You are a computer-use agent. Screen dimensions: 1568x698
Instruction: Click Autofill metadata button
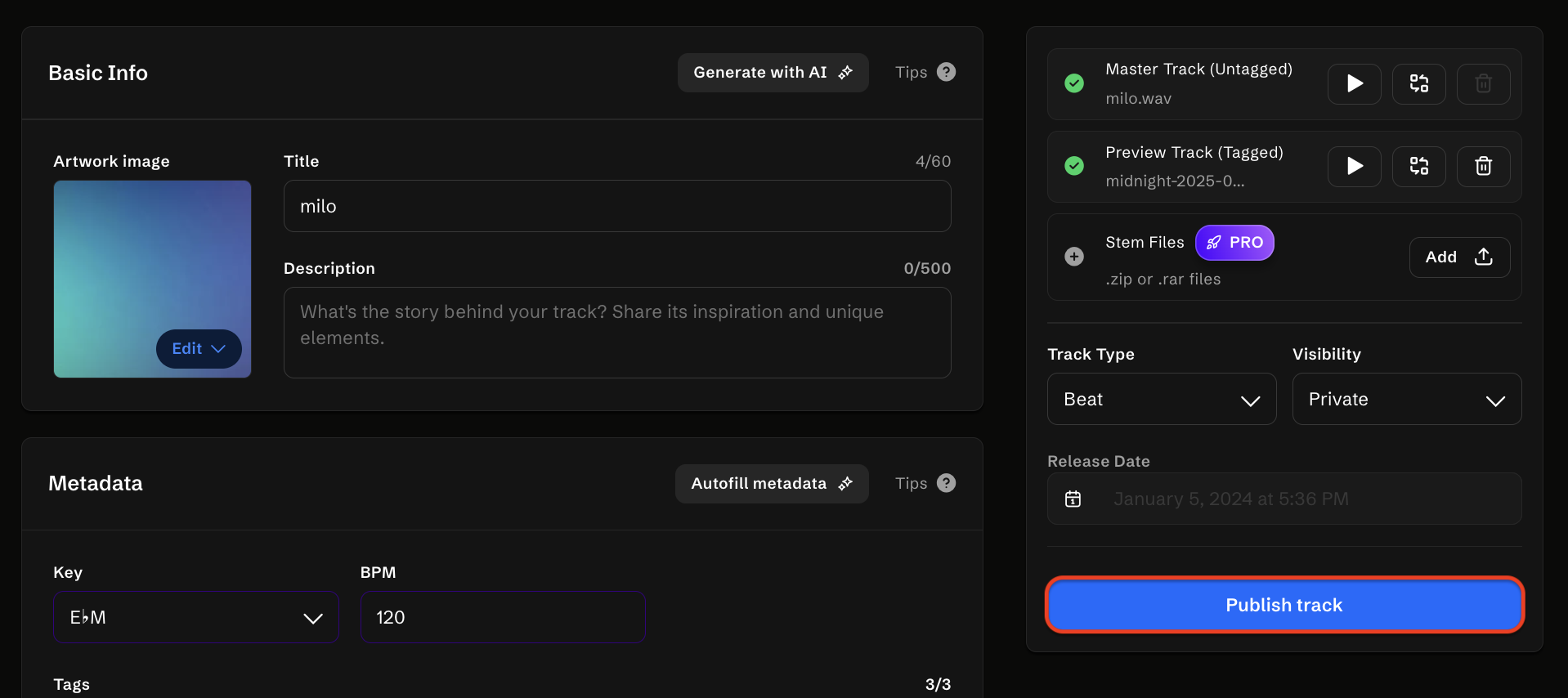[771, 484]
